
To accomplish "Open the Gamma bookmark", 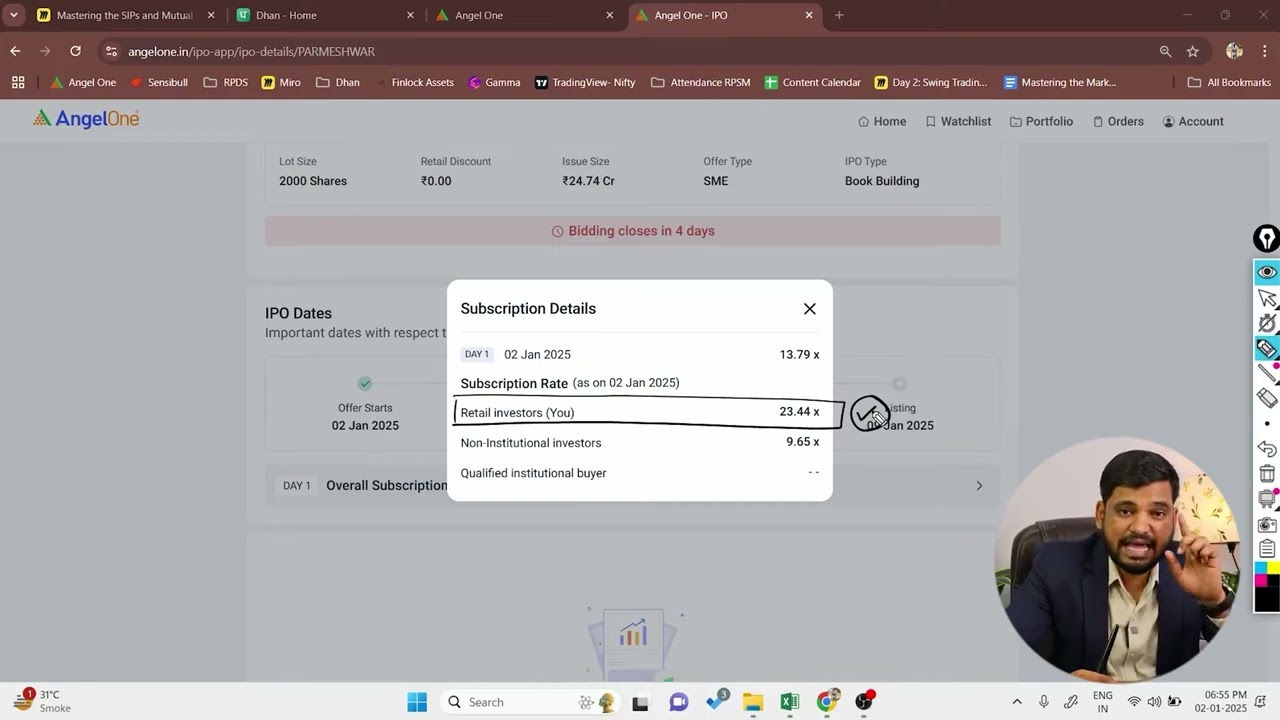I will tap(494, 82).
